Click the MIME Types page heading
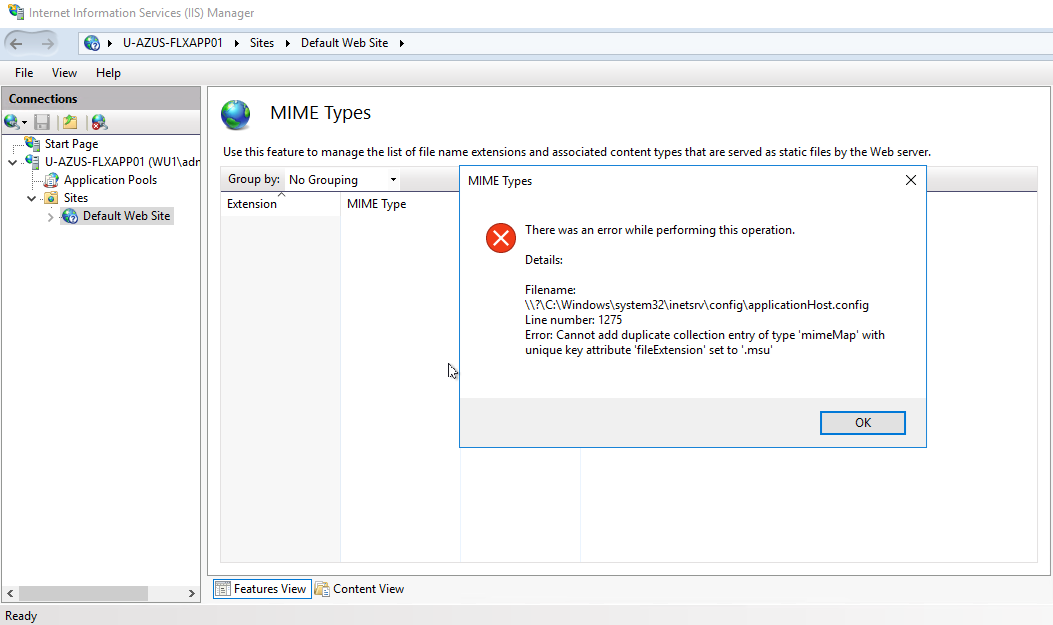 coord(320,113)
